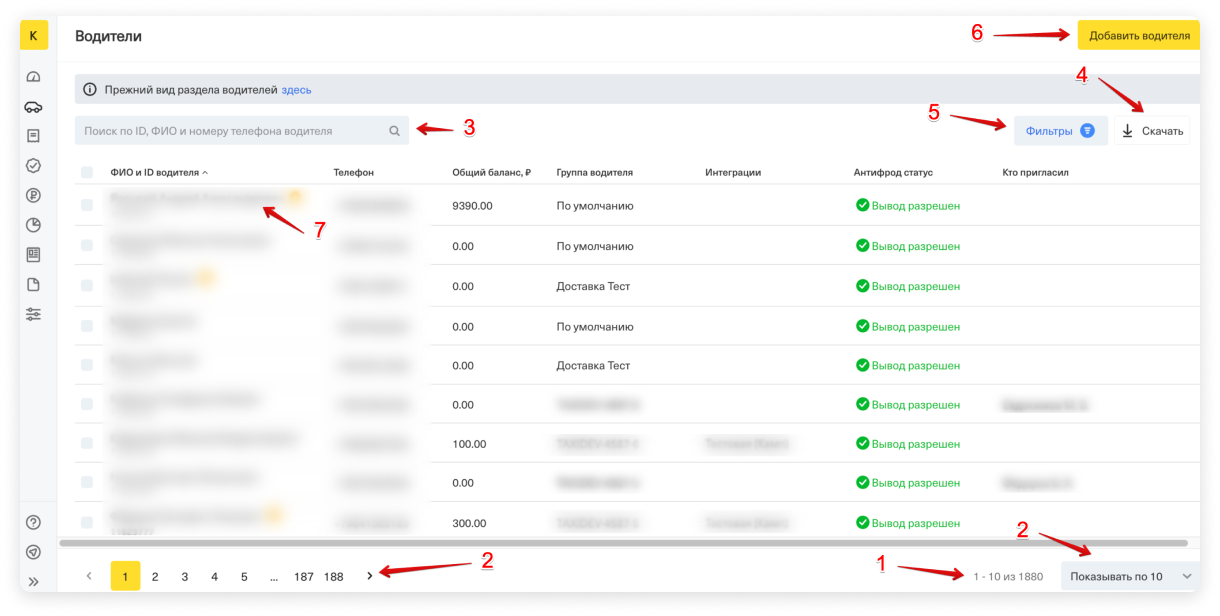Open the pie chart reports icon

(34, 225)
